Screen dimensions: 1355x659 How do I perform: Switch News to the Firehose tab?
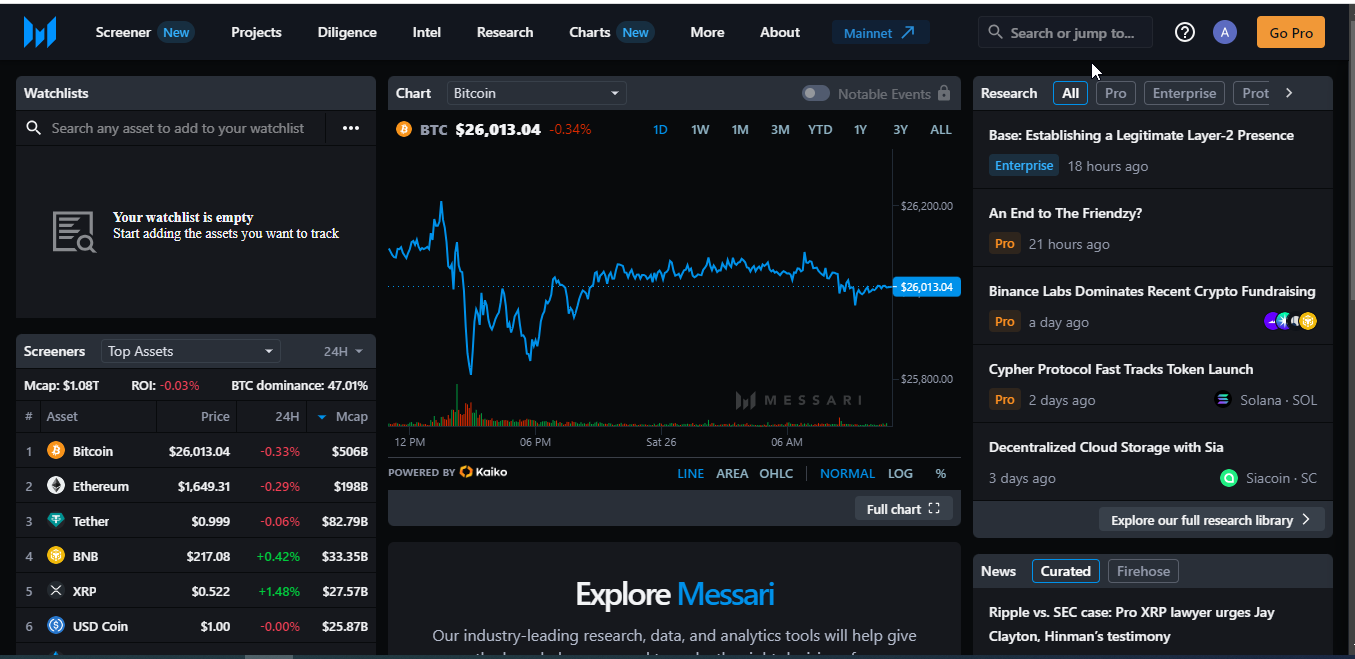(1143, 571)
